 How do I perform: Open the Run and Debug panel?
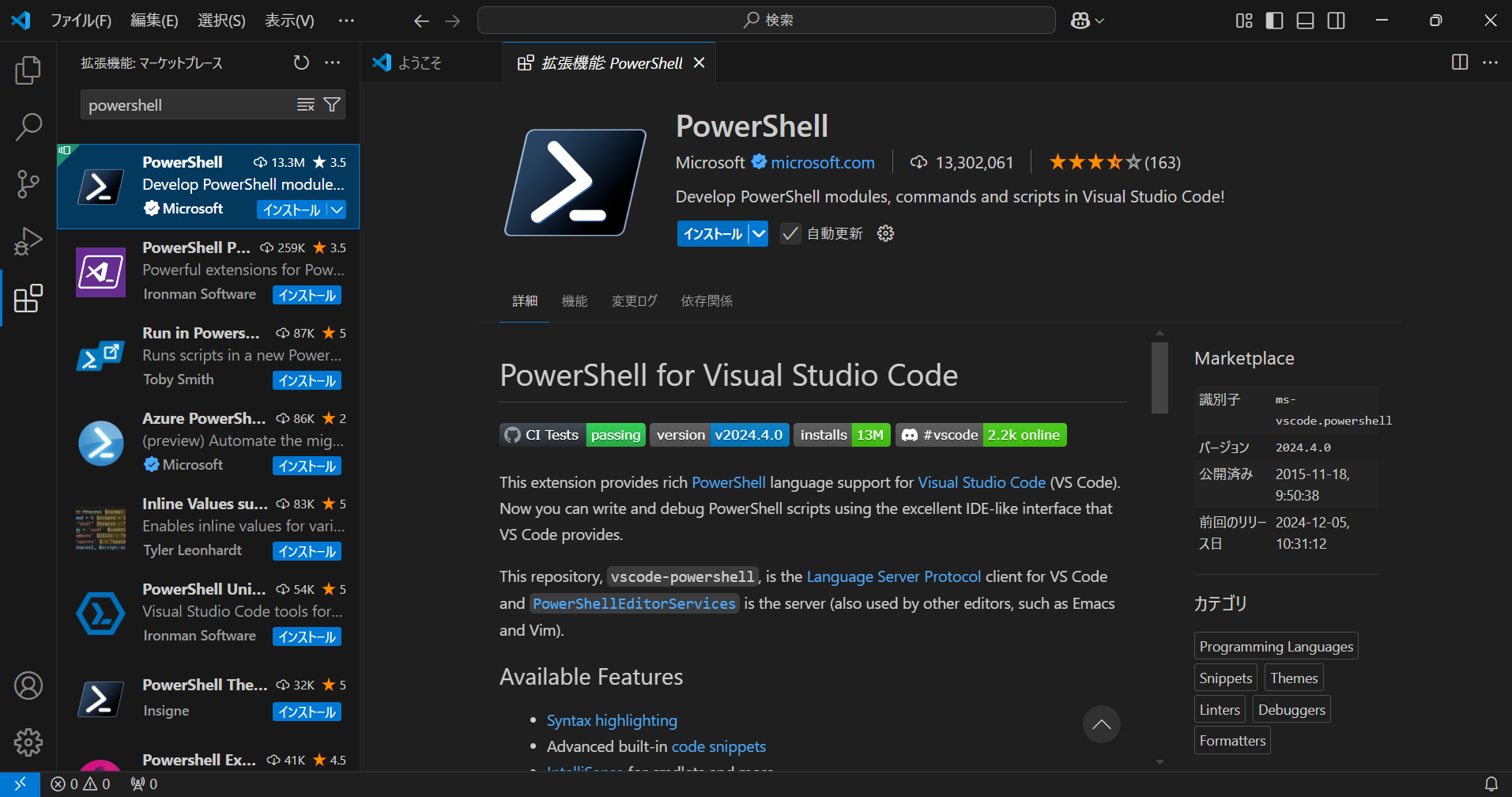(x=28, y=240)
